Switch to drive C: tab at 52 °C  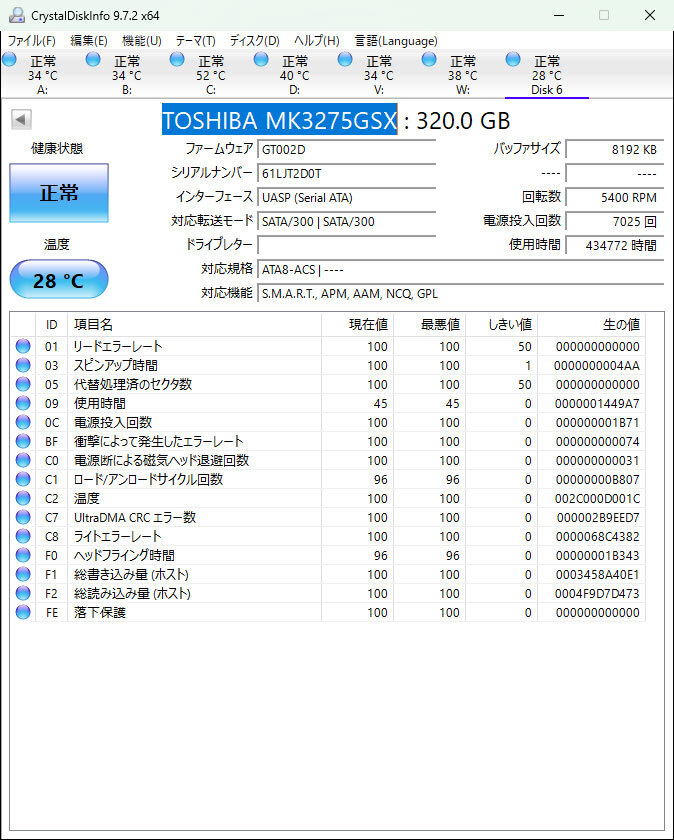211,75
